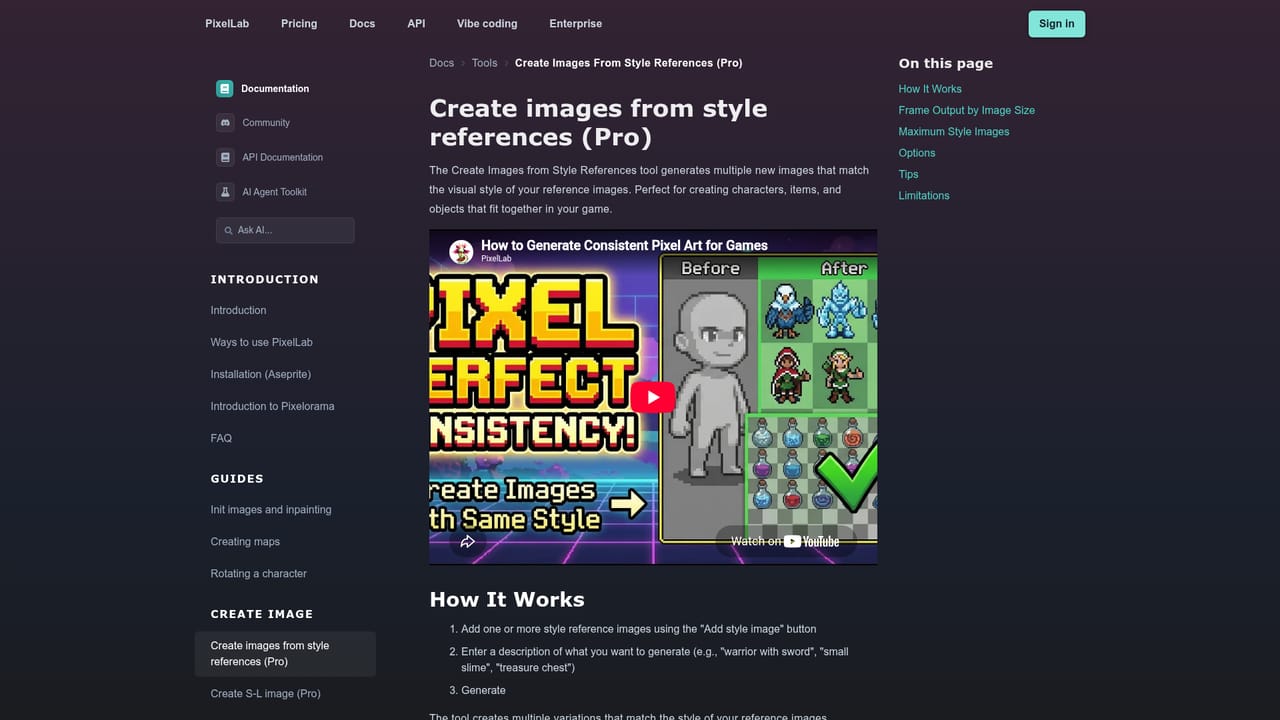Open video via Watch on YouTube

(x=785, y=541)
